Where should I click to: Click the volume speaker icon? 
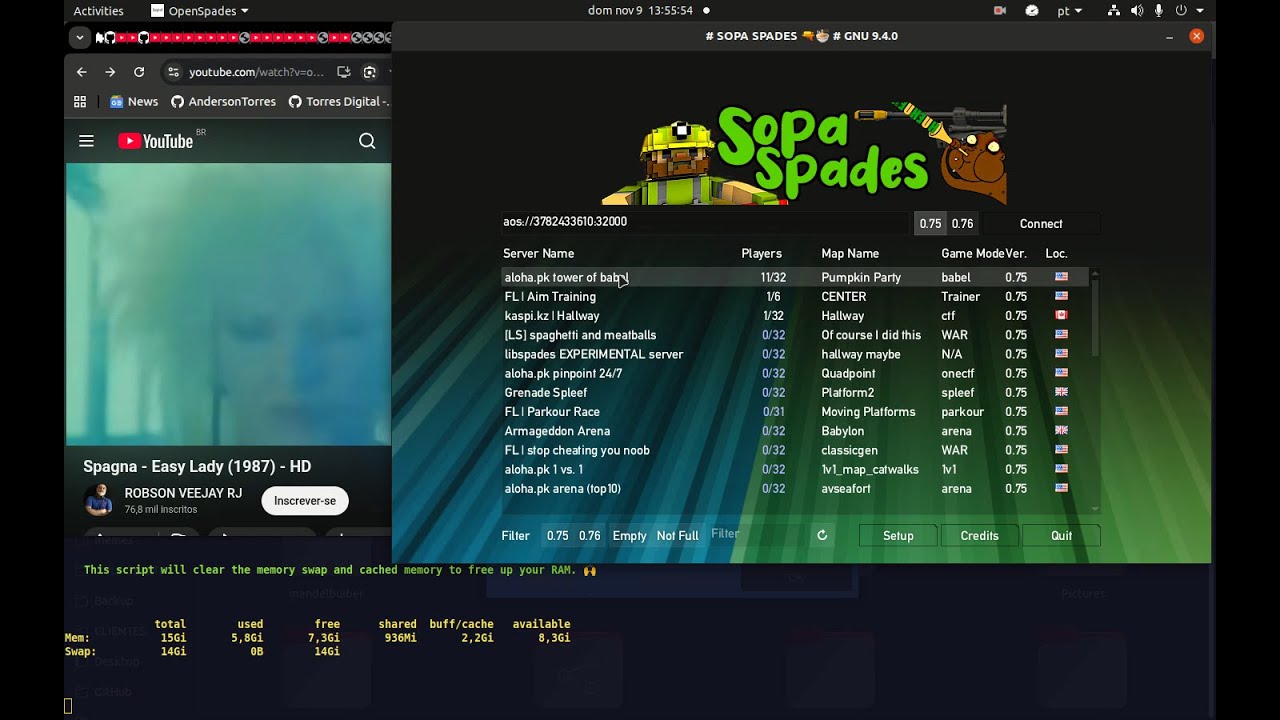pos(1137,11)
